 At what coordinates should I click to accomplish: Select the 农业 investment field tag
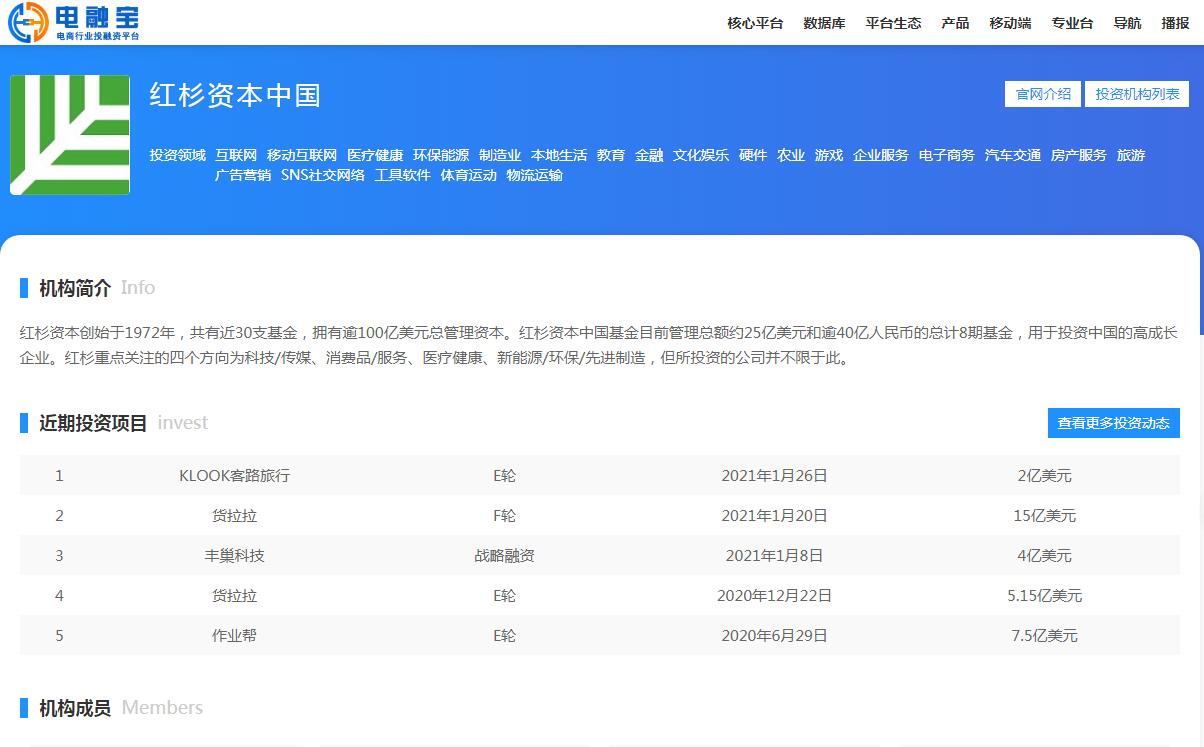pos(791,155)
